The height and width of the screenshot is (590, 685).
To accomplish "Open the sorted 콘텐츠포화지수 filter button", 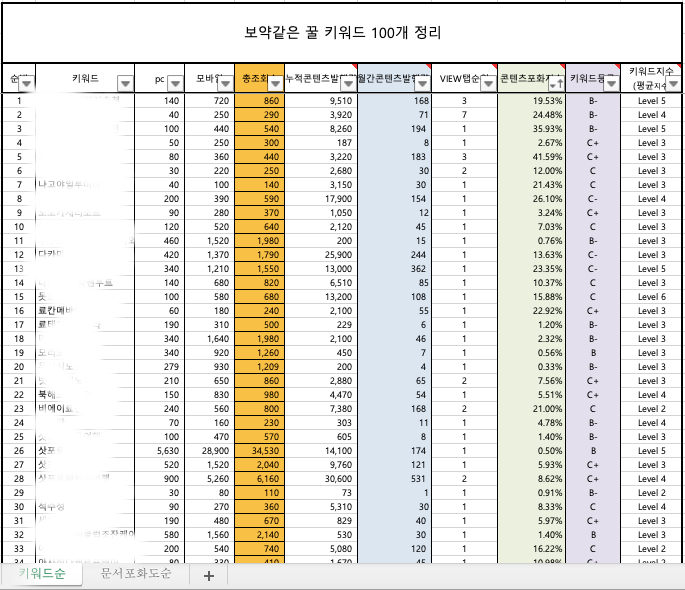I will 555,83.
